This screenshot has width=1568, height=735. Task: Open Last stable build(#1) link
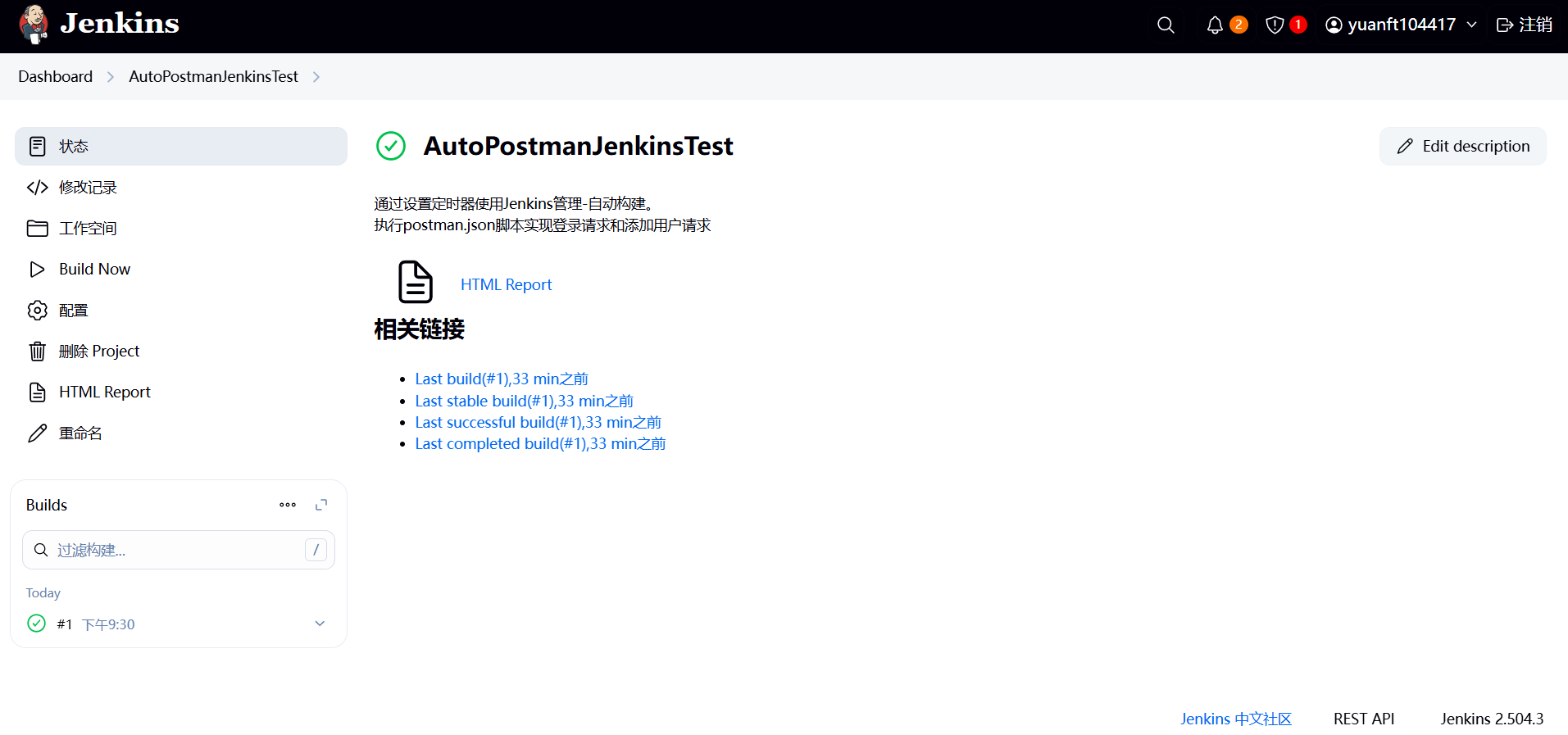525,401
